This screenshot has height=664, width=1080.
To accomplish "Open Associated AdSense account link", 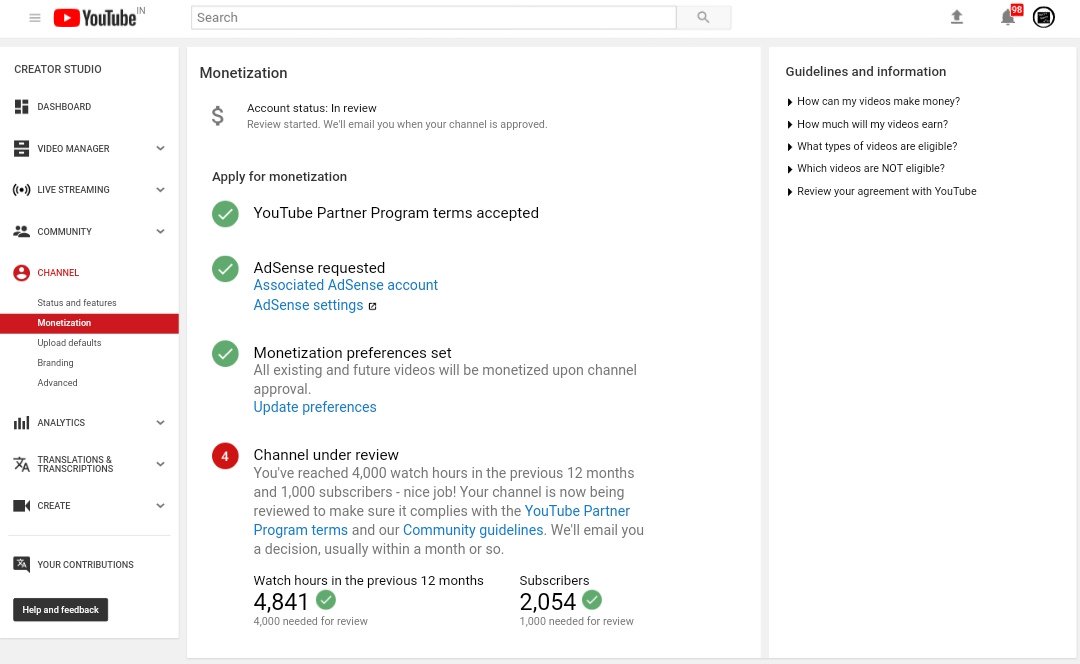I will coord(346,285).
